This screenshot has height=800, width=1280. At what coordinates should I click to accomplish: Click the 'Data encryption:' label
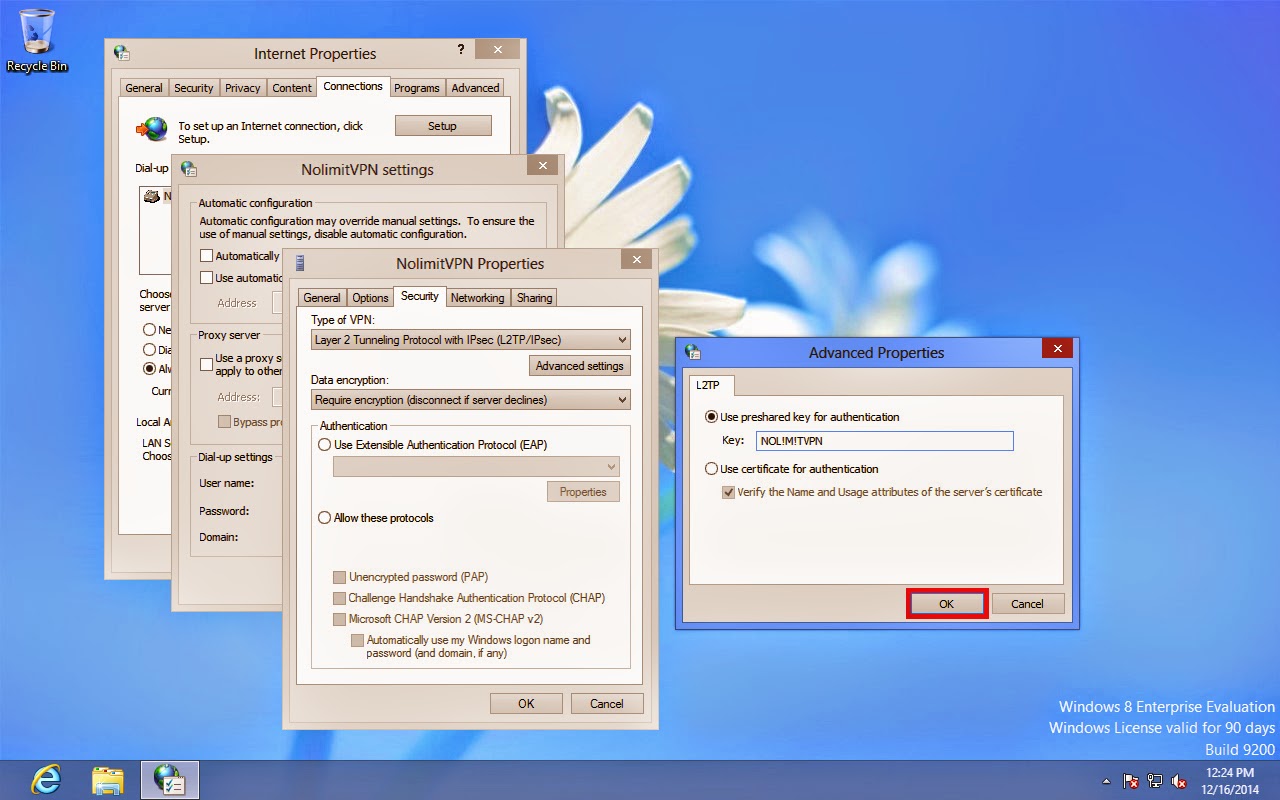click(x=350, y=381)
